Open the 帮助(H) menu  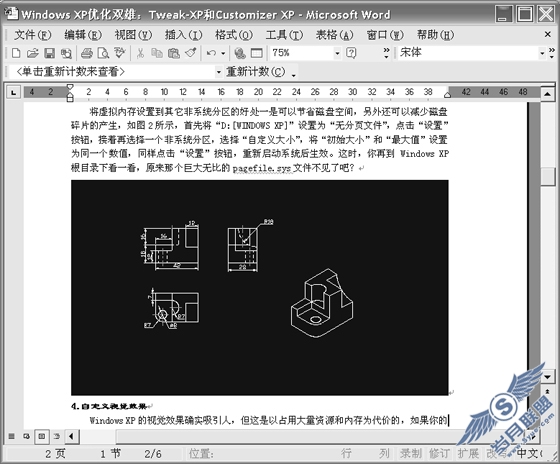pos(435,35)
